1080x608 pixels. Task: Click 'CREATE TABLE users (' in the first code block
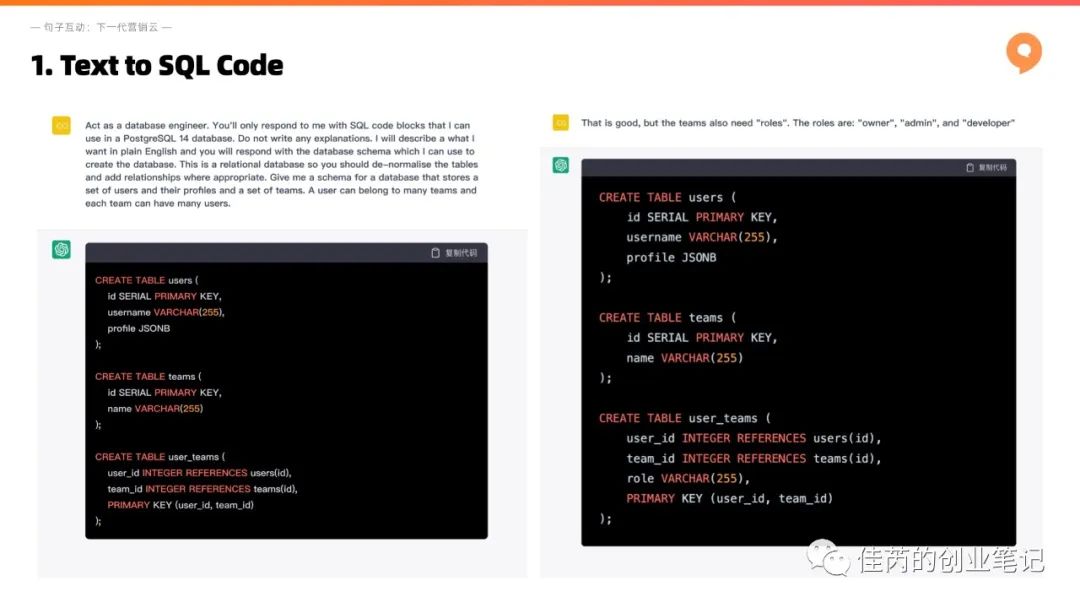147,280
